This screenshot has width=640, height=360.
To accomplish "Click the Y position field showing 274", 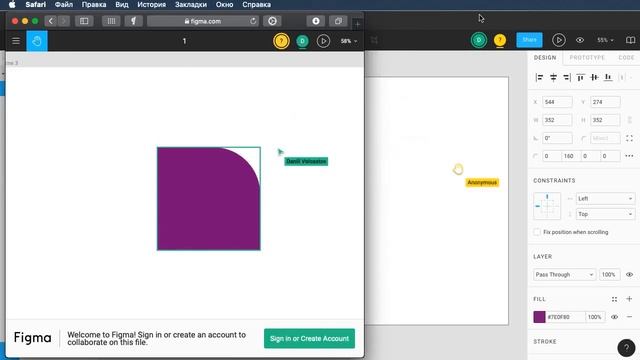I will click(605, 102).
